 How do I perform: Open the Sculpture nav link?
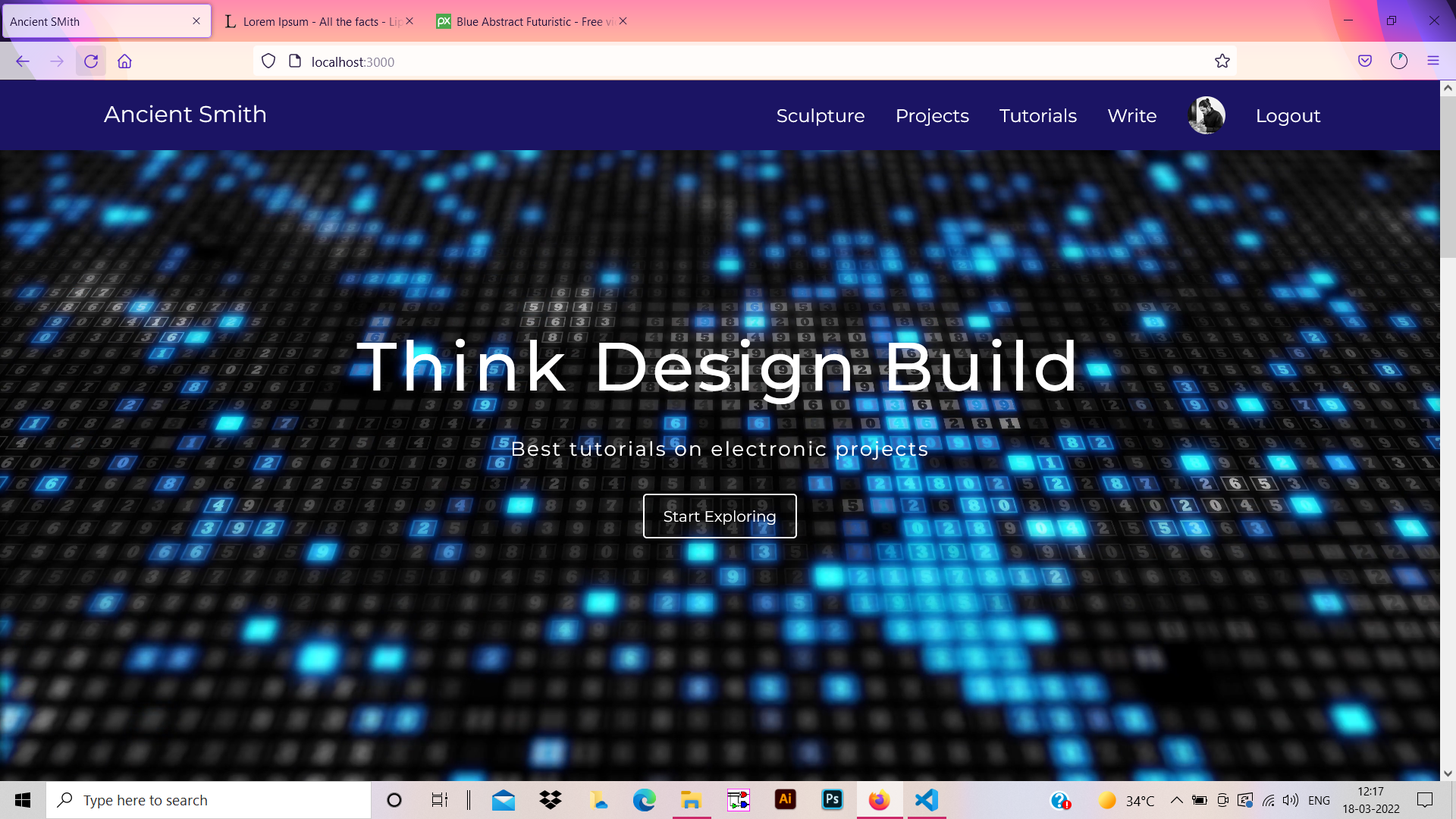(x=821, y=115)
